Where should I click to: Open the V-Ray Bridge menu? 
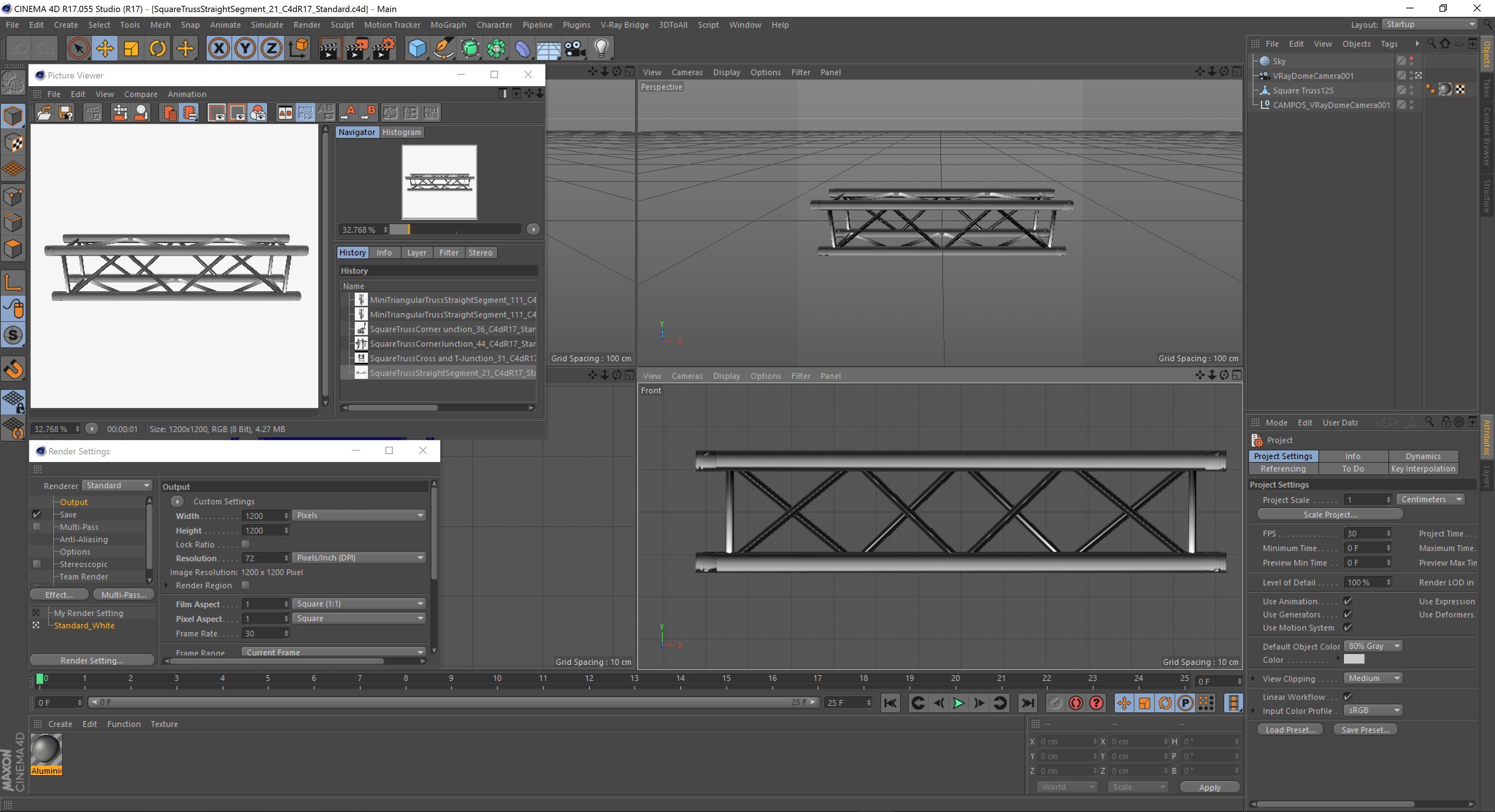624,25
